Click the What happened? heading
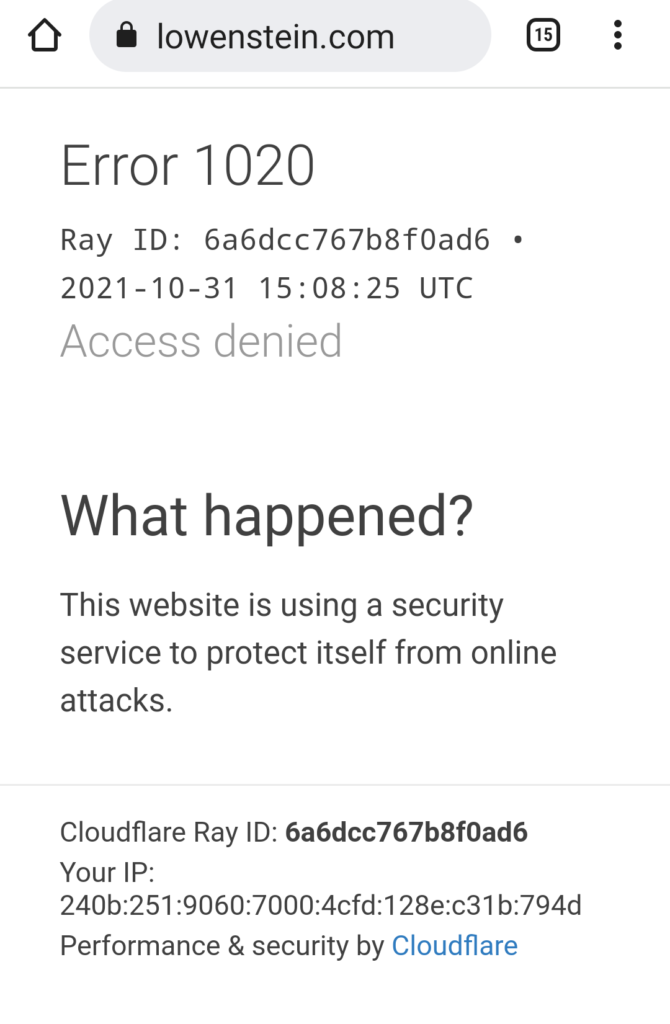The width and height of the screenshot is (670, 1024). tap(266, 517)
